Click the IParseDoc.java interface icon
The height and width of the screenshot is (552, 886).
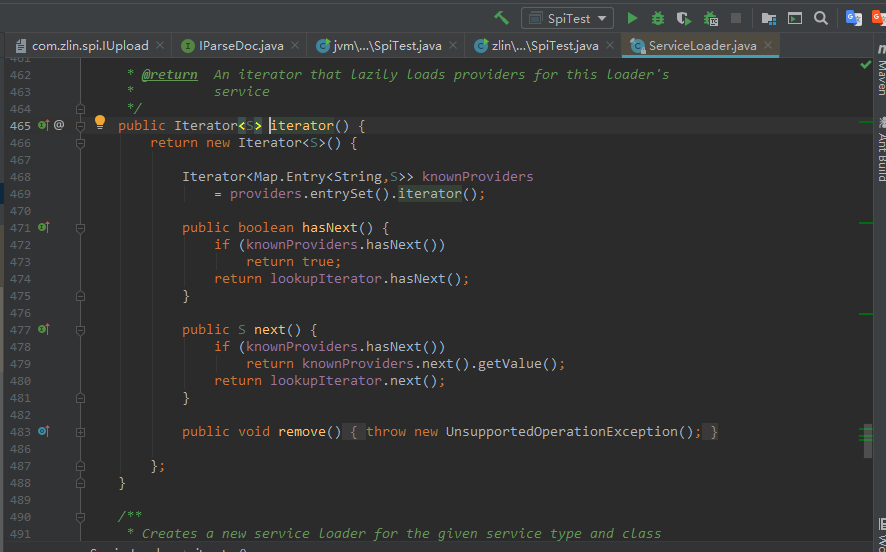coord(188,46)
